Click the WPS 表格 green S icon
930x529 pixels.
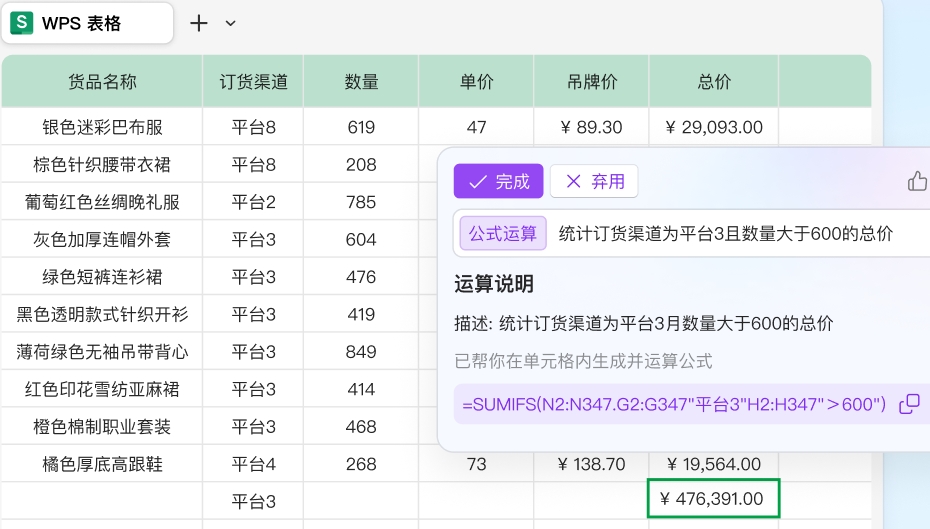click(22, 23)
